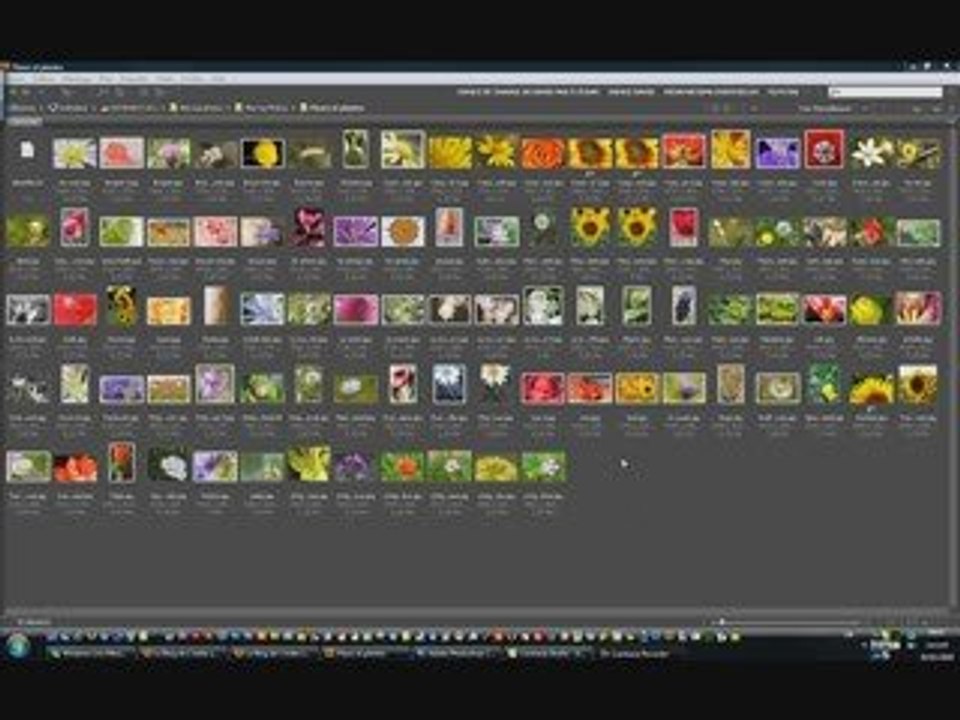Select the orange flower on green thumbnail in last row
This screenshot has height=720, width=960.
click(x=403, y=467)
